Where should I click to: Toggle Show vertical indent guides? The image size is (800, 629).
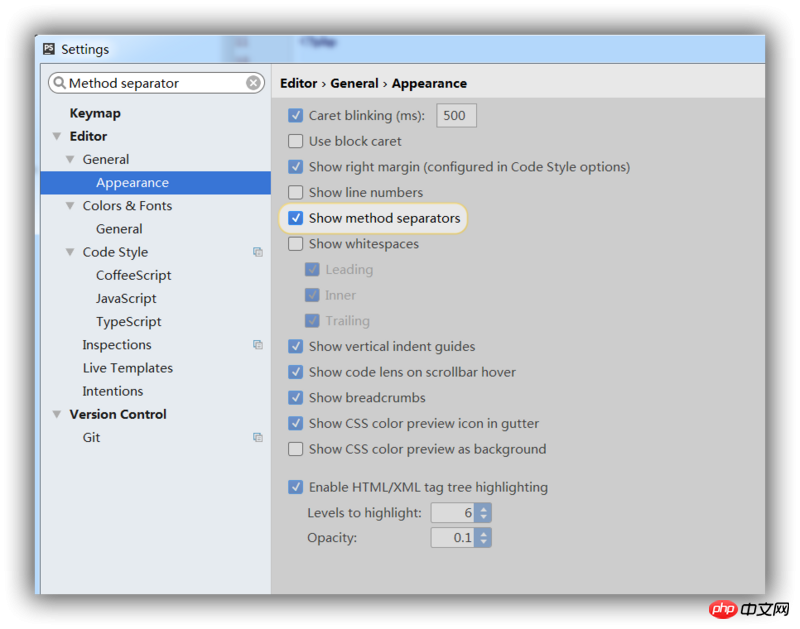point(295,346)
